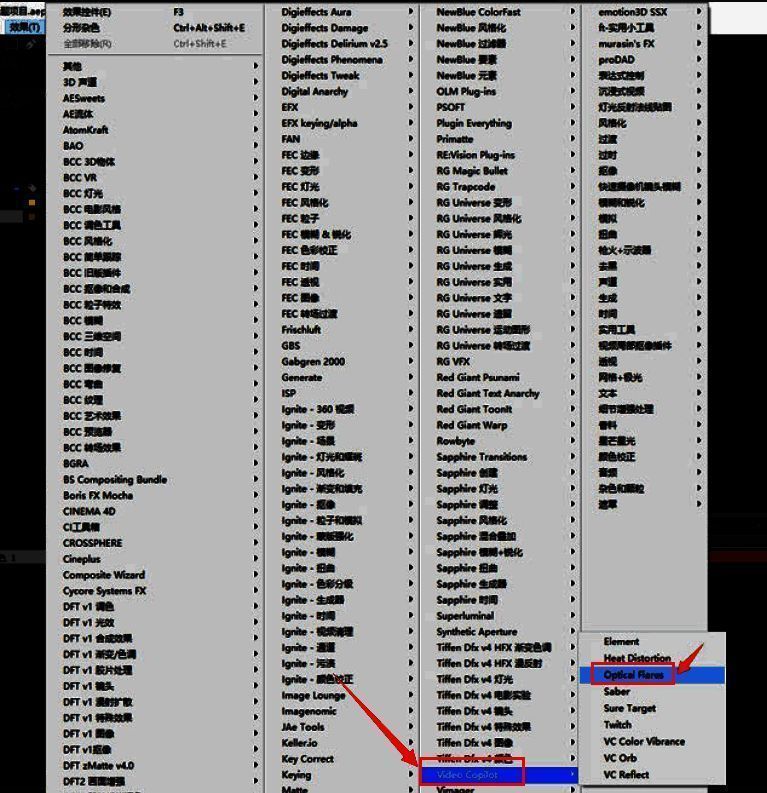Choose VC Color Vibrance
The width and height of the screenshot is (767, 793).
644,742
